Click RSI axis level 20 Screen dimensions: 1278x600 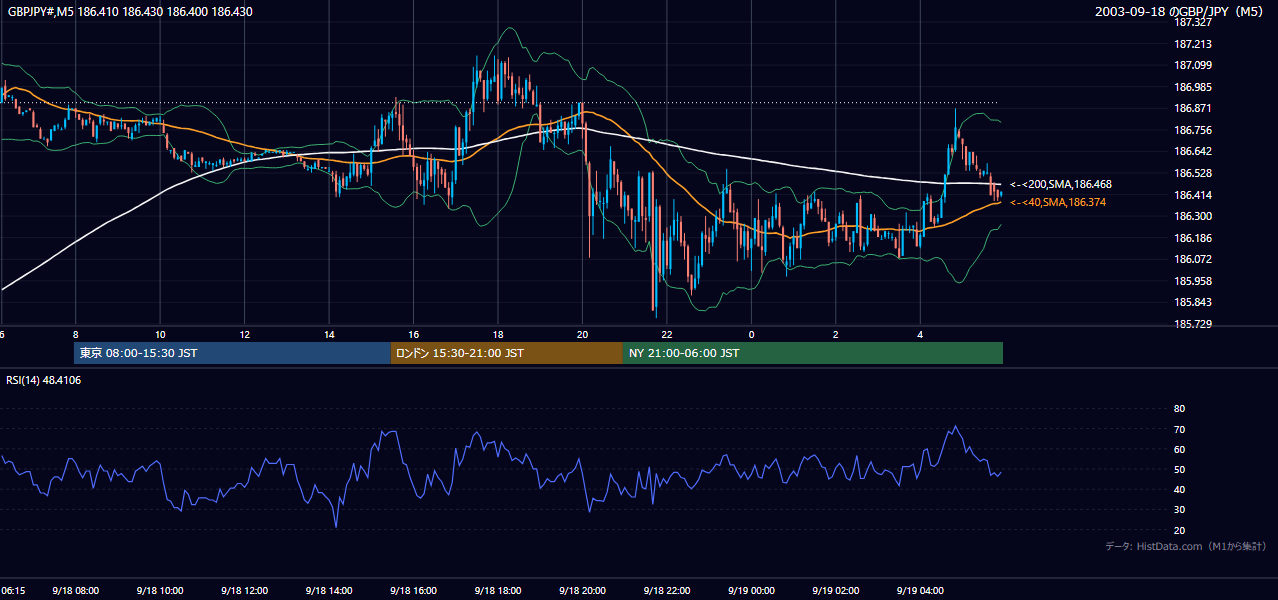1179,530
